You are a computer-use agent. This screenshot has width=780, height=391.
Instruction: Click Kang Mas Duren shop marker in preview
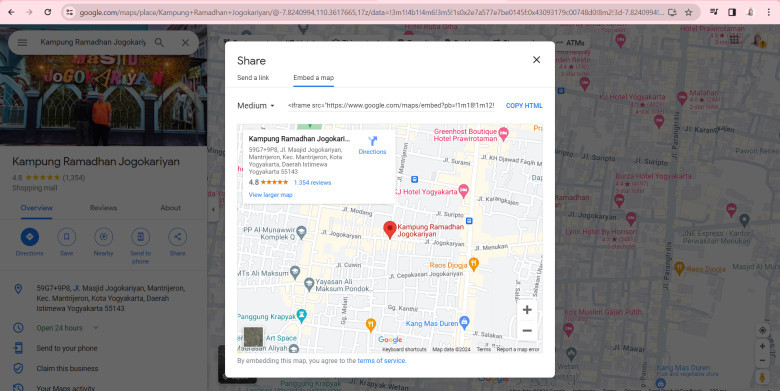(x=464, y=322)
